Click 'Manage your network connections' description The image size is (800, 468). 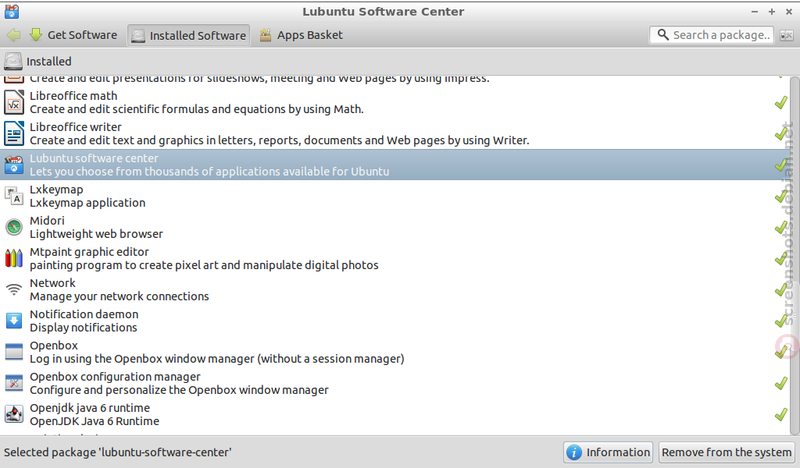click(x=119, y=297)
